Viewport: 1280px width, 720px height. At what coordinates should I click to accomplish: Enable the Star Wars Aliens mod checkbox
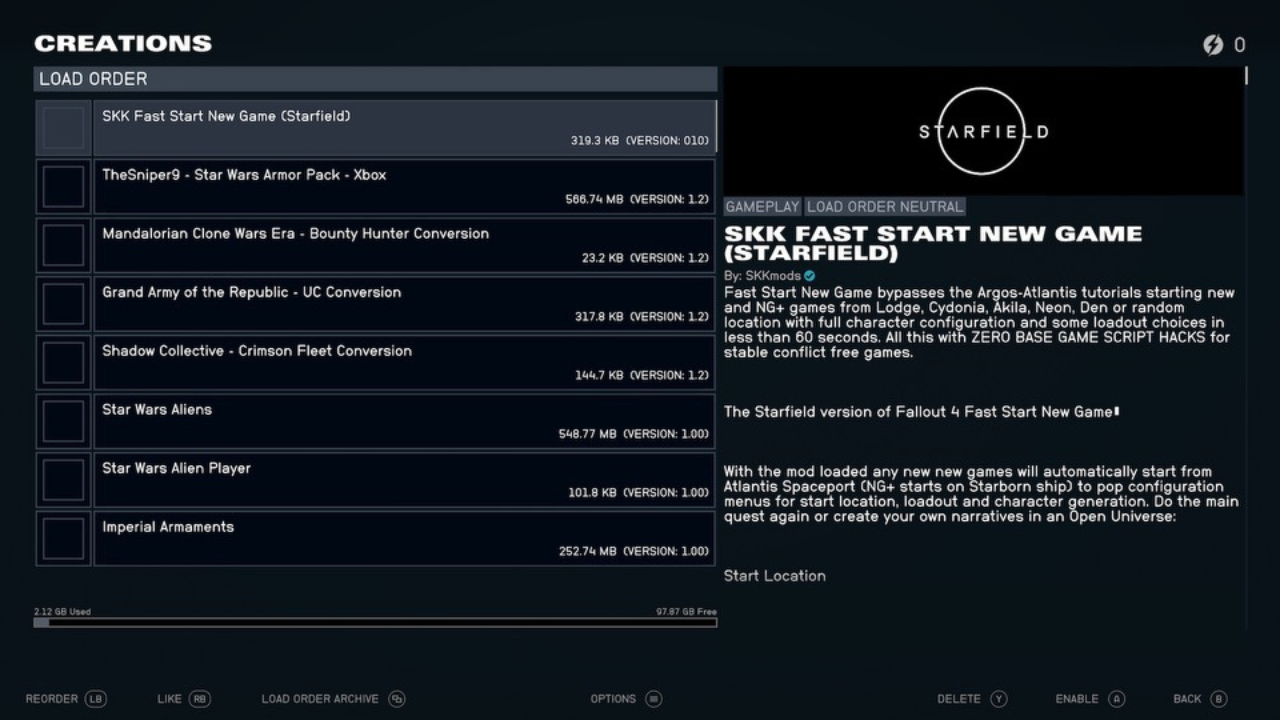[63, 421]
